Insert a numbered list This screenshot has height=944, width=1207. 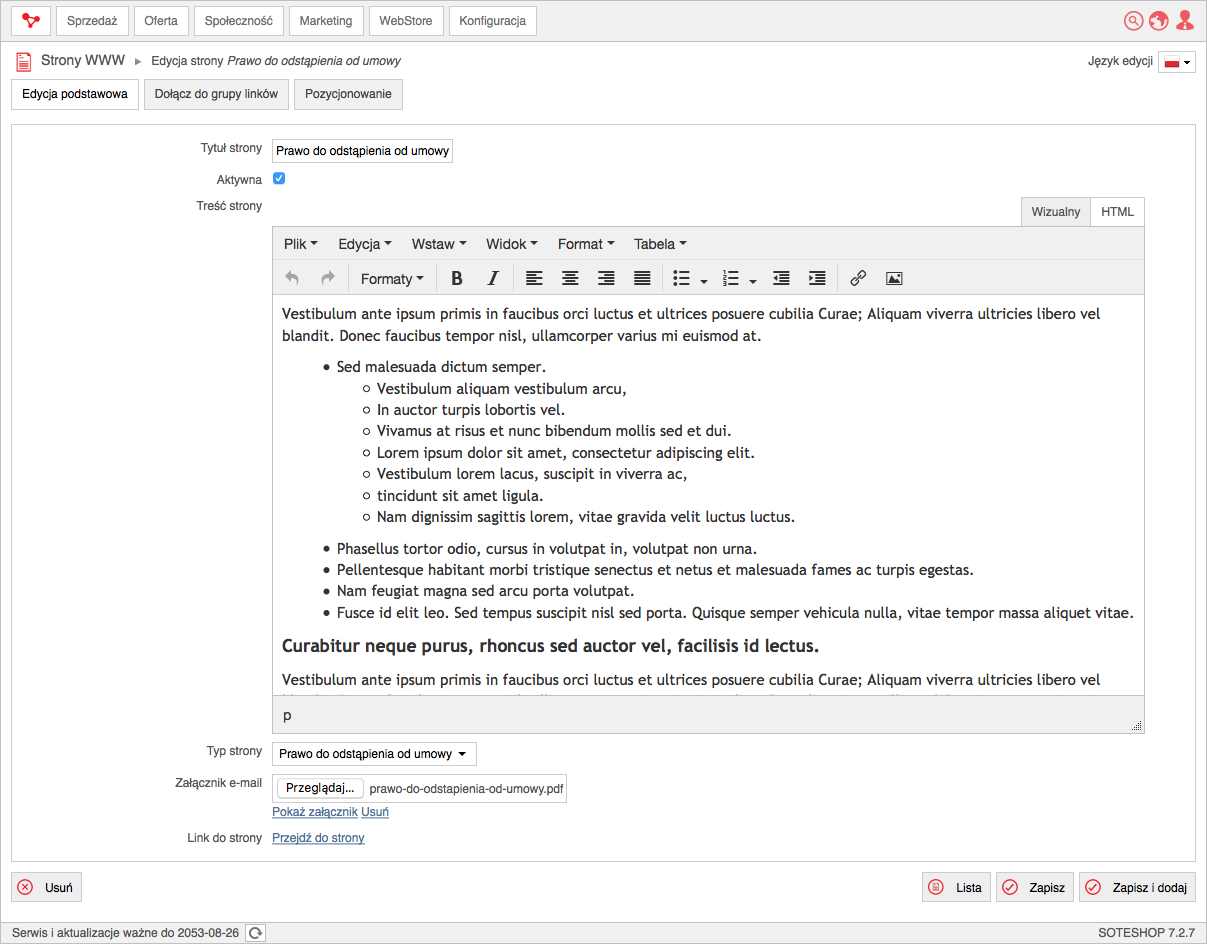pyautogui.click(x=731, y=278)
